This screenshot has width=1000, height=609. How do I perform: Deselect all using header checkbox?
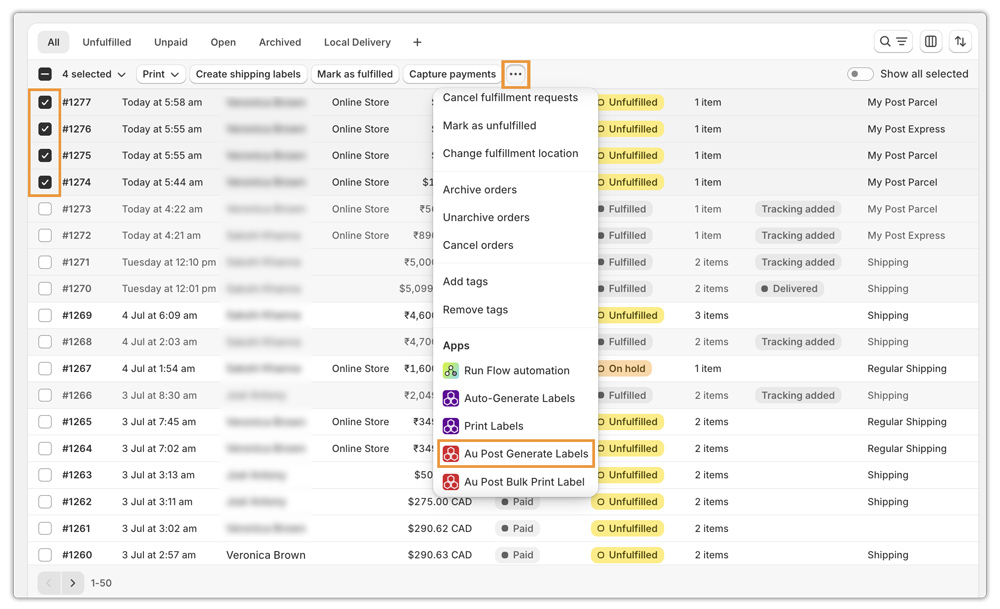tap(45, 74)
